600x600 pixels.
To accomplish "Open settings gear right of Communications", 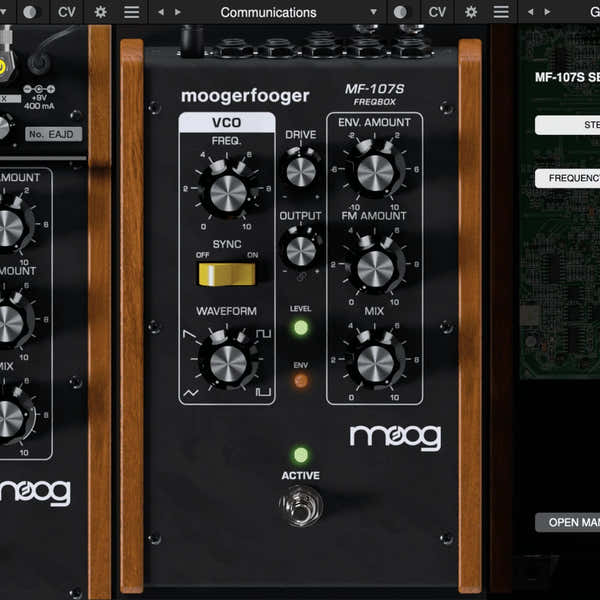I will (x=471, y=12).
